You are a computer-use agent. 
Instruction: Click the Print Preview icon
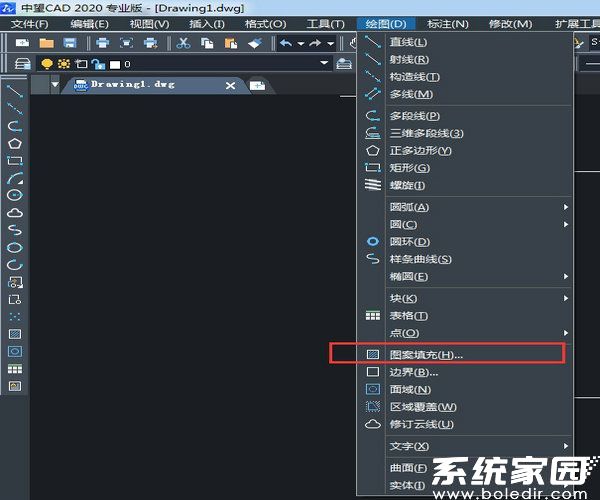pos(126,43)
